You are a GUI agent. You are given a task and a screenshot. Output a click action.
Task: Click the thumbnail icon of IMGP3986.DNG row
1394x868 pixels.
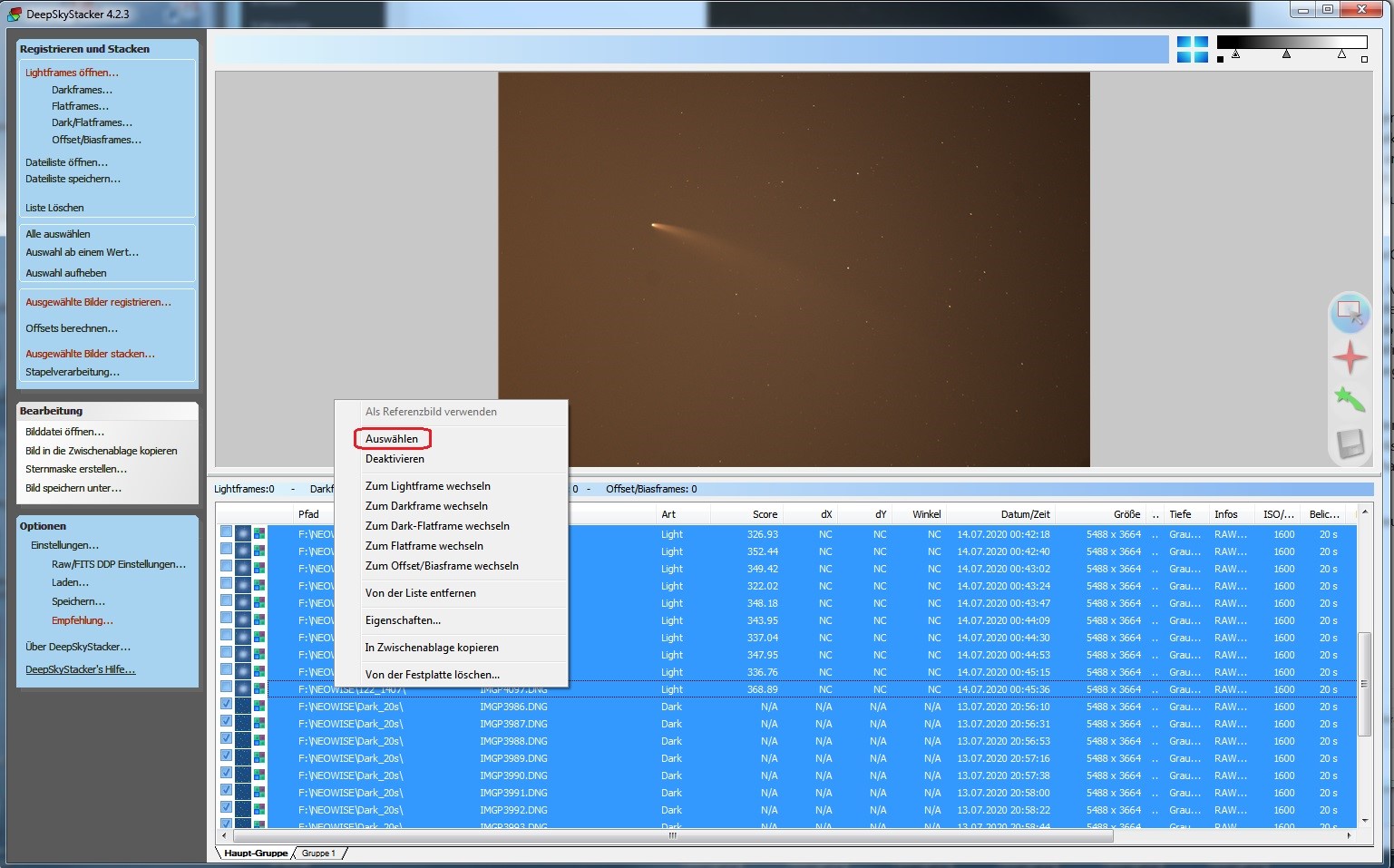pos(243,707)
